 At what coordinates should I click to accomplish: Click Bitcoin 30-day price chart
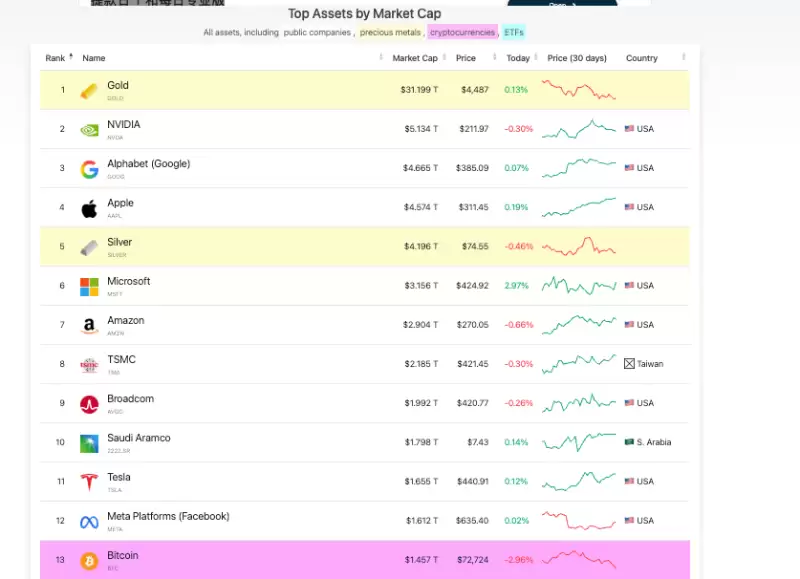pyautogui.click(x=579, y=560)
